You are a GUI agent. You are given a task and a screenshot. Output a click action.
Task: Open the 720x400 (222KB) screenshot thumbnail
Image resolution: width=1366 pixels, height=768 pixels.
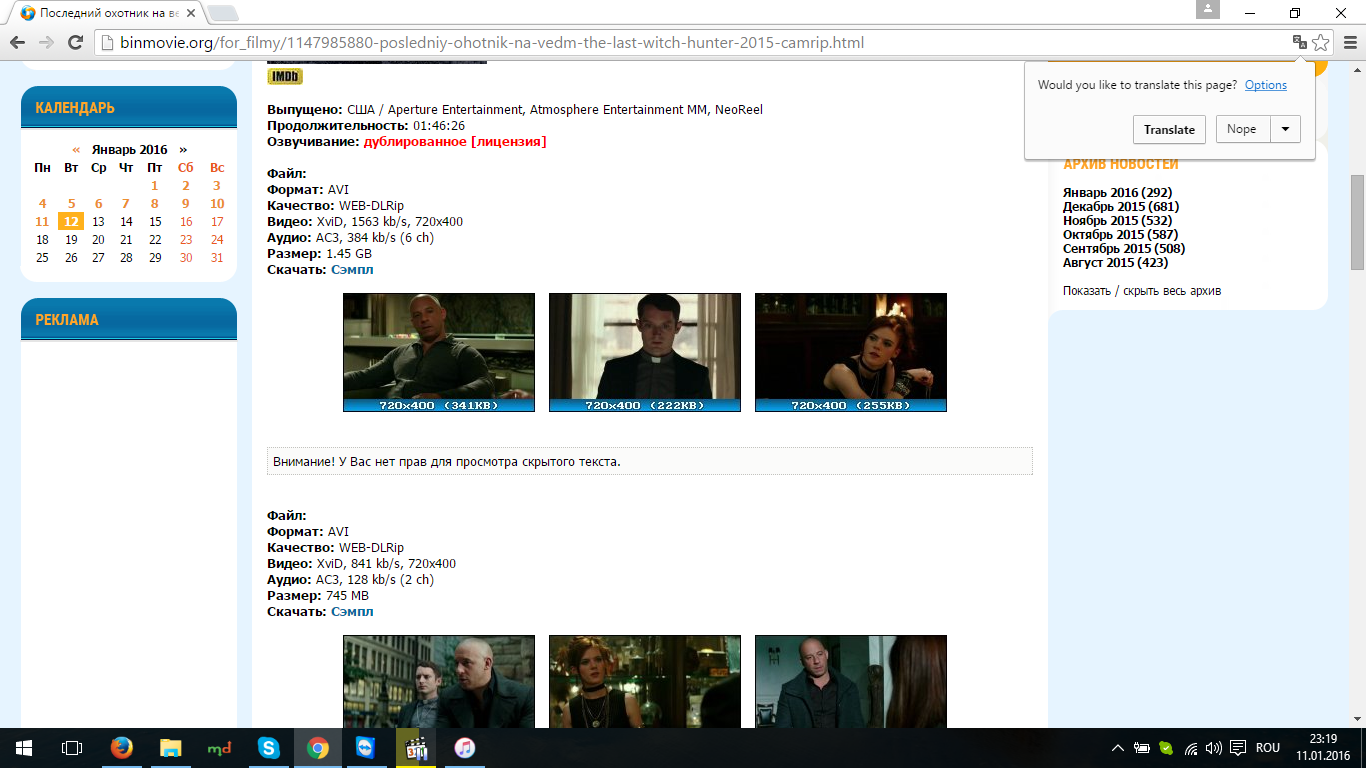[645, 352]
